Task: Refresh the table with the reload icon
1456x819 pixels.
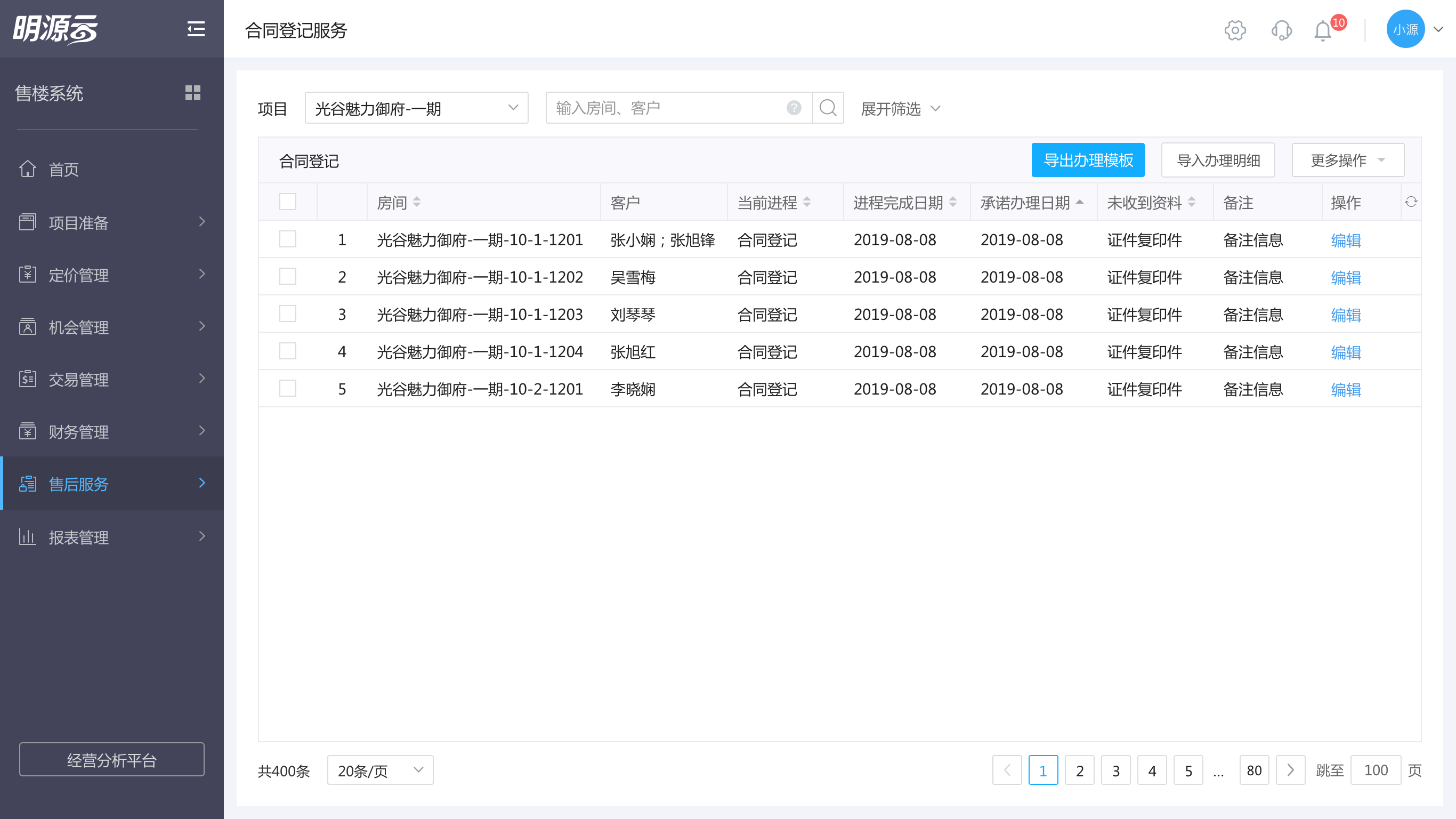Action: [1411, 202]
